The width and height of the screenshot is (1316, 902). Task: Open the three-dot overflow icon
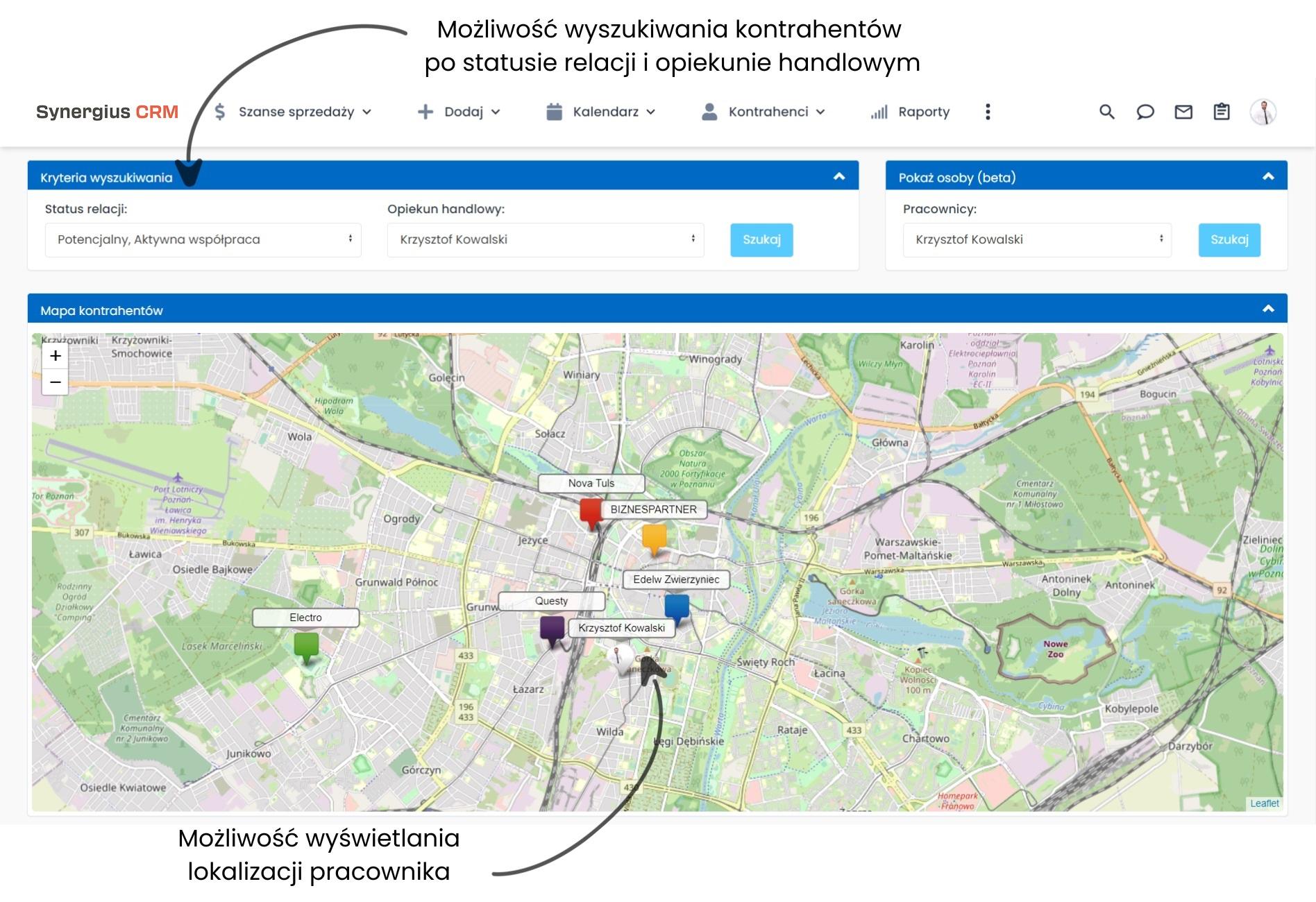[x=988, y=111]
